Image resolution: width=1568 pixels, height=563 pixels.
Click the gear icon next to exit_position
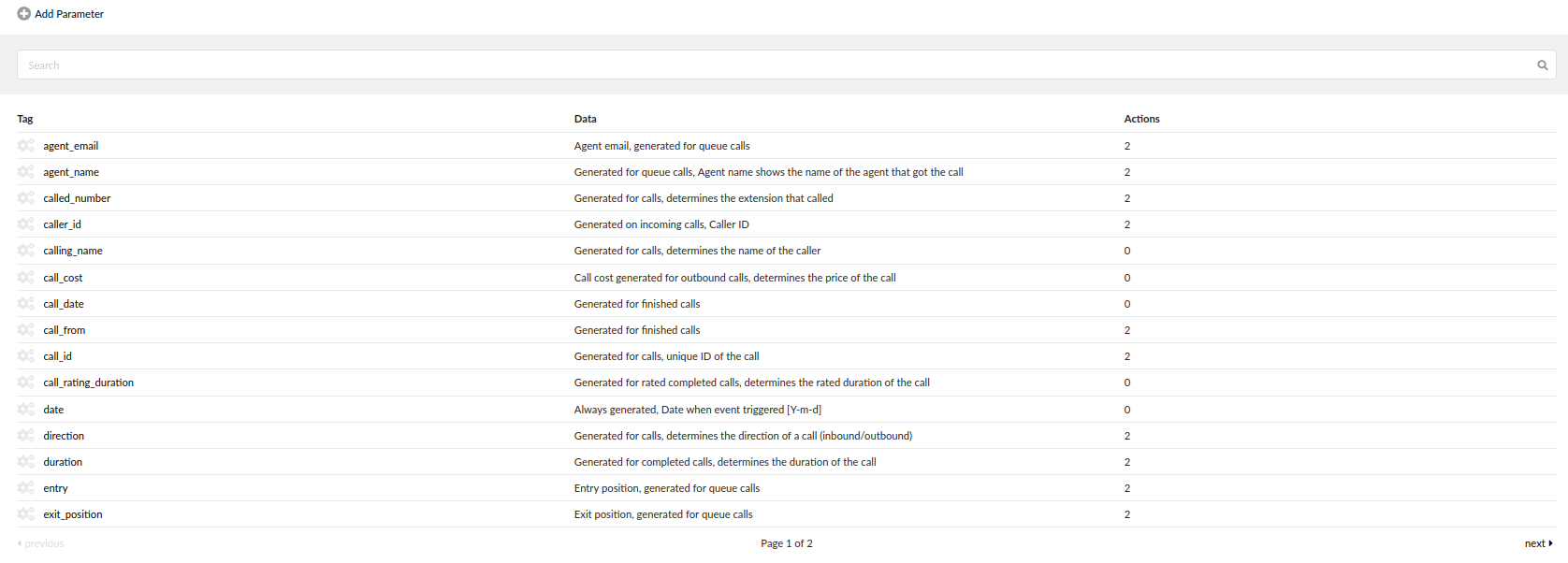[25, 514]
